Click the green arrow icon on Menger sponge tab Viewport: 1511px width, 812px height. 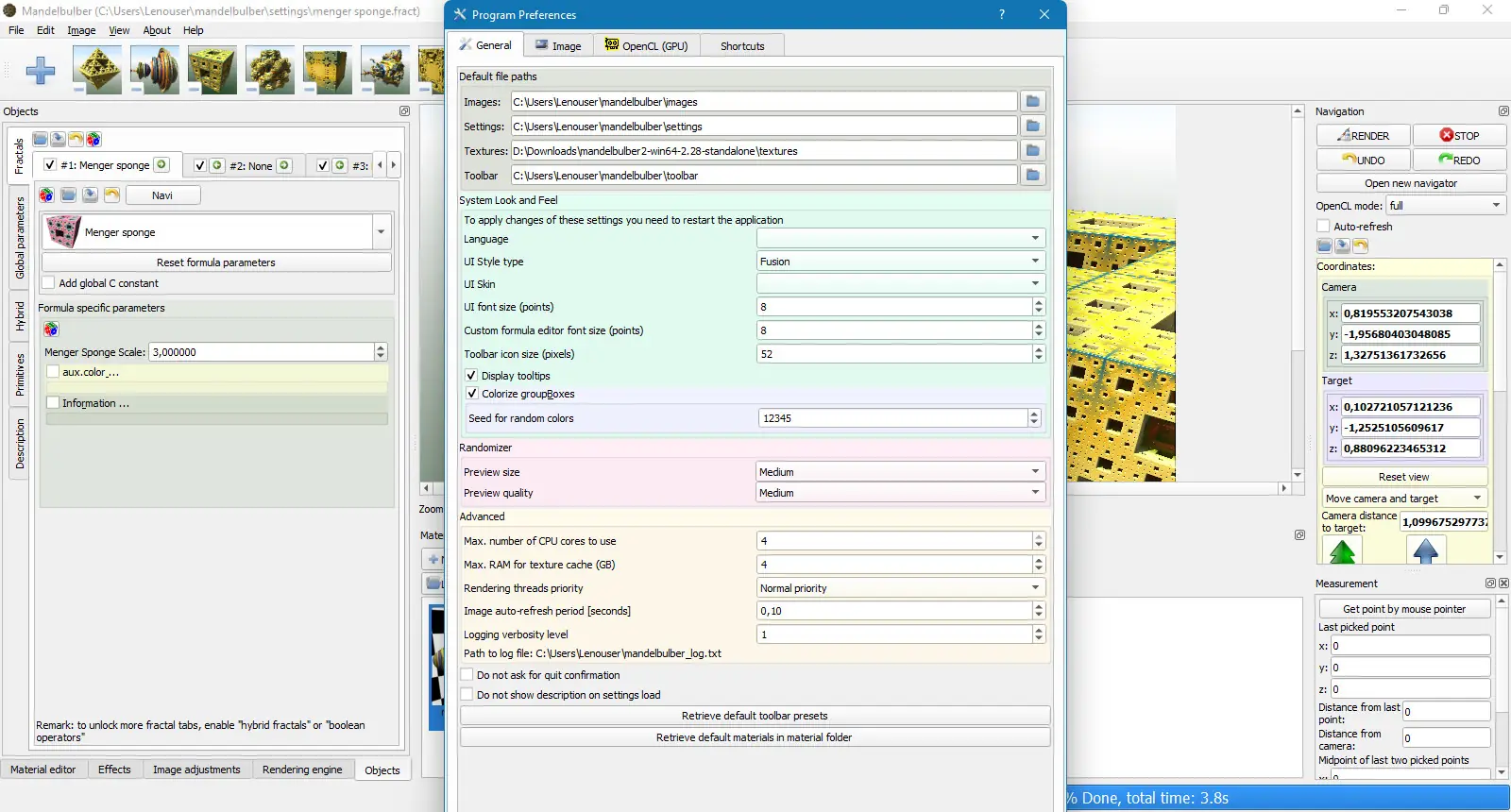tap(162, 165)
